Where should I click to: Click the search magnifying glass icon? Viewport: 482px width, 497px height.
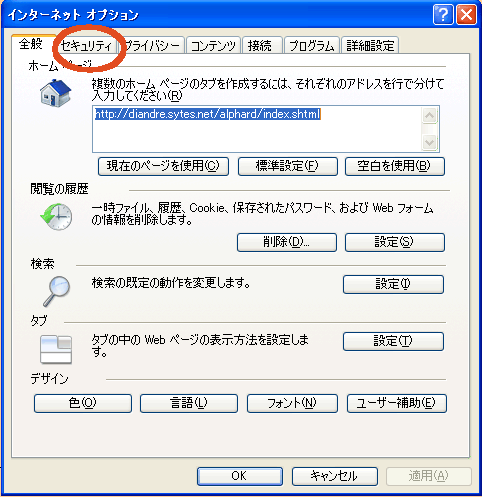56,291
